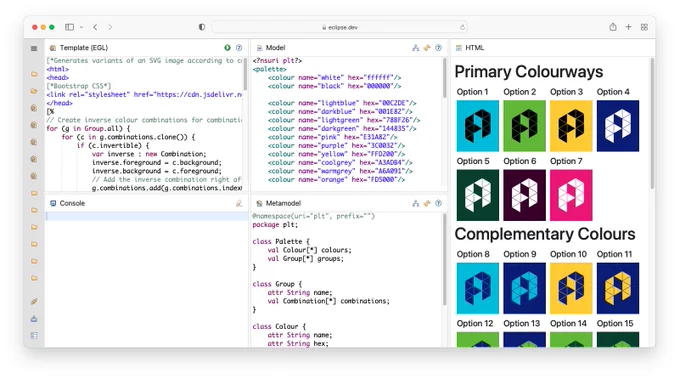Click the Option 4 dark blue logo
The height and width of the screenshot is (379, 680).
pyautogui.click(x=618, y=126)
